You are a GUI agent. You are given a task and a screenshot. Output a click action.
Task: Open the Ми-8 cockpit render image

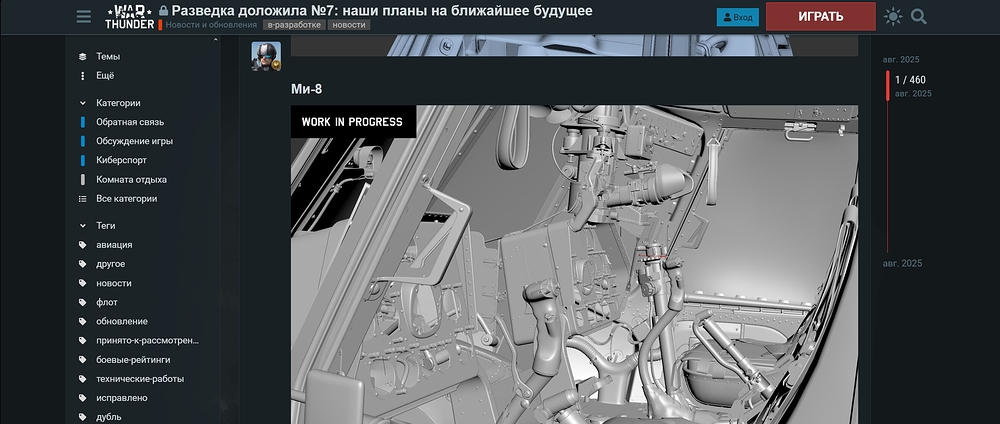click(x=574, y=265)
